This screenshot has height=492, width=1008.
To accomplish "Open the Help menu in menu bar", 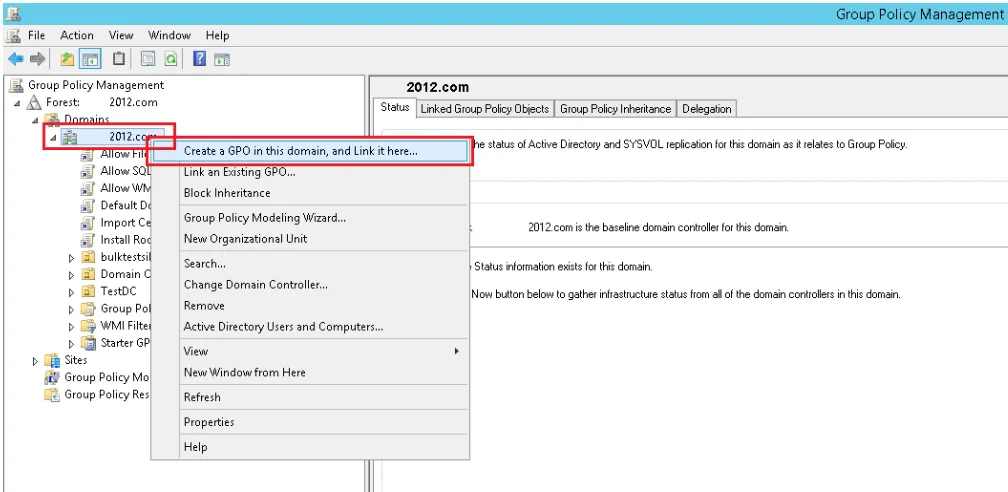I will point(217,35).
